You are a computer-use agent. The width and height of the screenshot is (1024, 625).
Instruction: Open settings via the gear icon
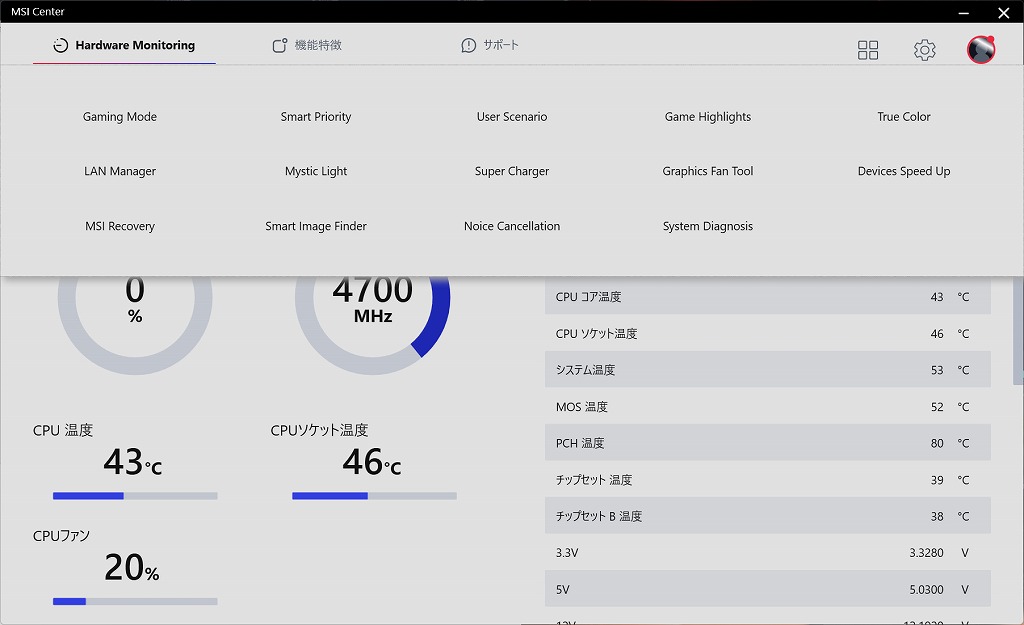(924, 50)
